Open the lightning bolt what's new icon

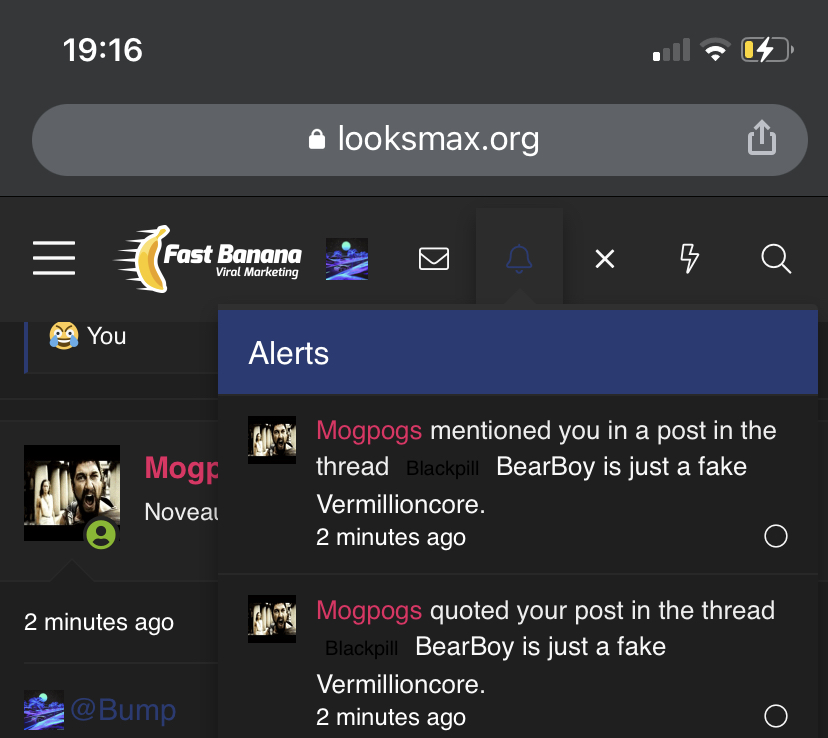689,258
